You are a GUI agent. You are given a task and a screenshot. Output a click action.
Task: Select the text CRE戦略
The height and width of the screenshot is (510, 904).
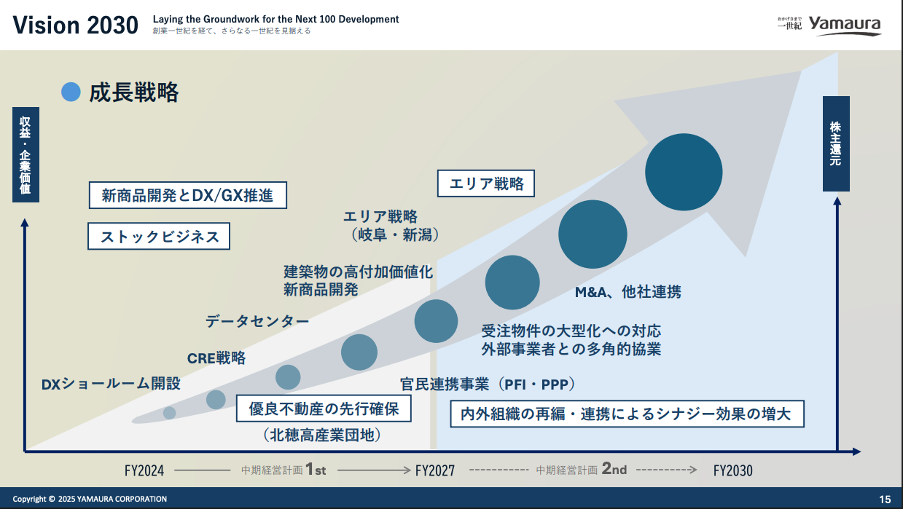click(x=216, y=358)
